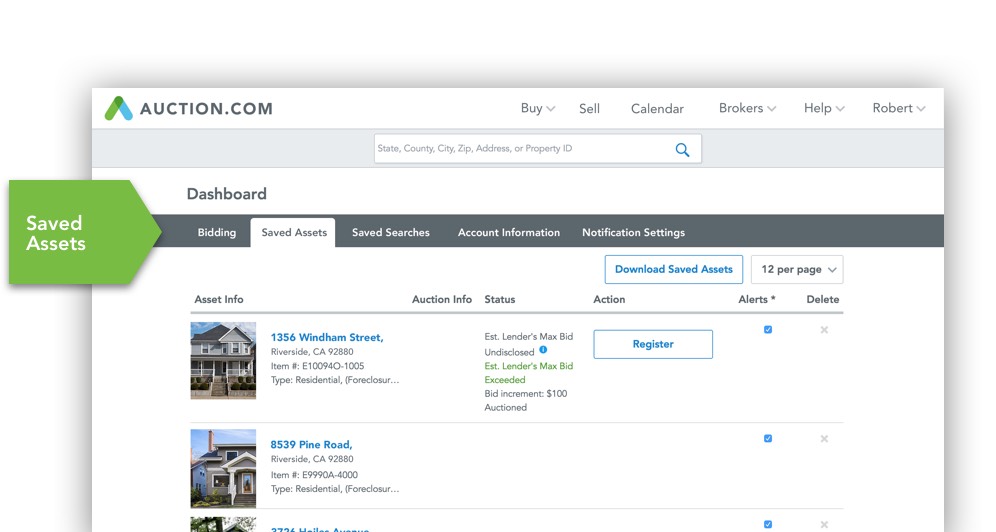996x532 pixels.
Task: Expand the Help menu
Action: pos(824,109)
